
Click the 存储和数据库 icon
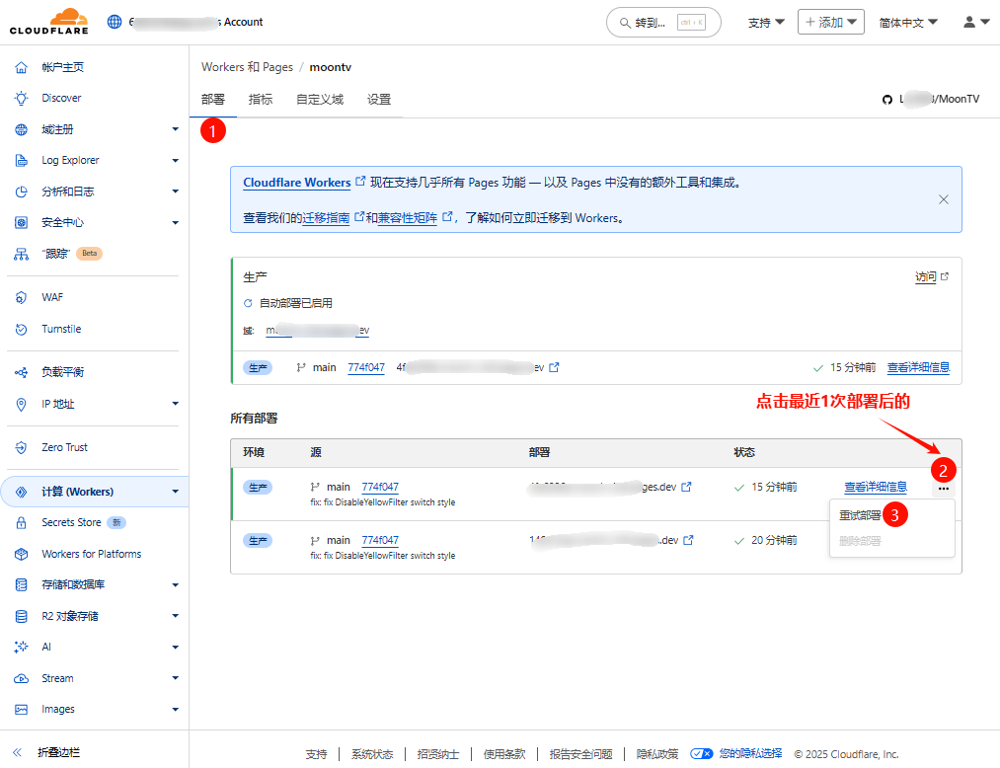[x=21, y=584]
